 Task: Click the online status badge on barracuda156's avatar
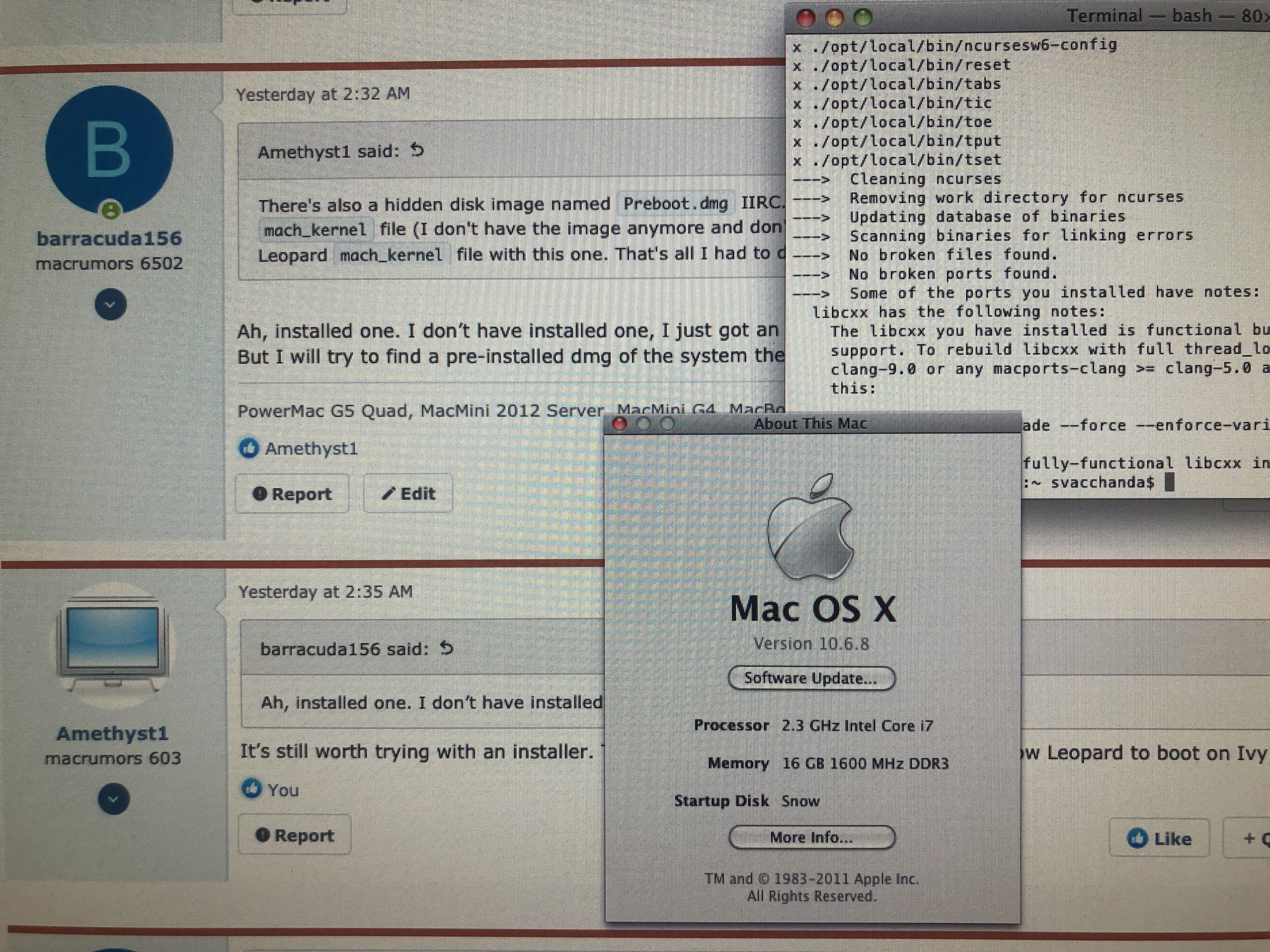(x=111, y=209)
